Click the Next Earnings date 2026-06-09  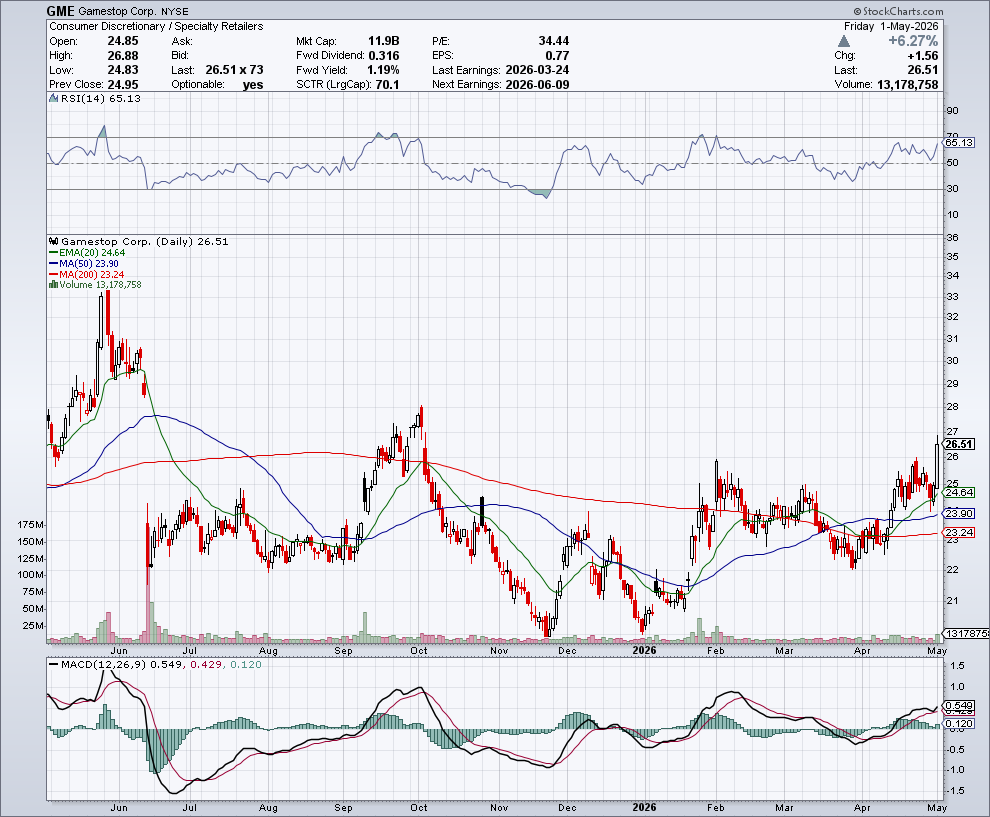click(x=537, y=85)
